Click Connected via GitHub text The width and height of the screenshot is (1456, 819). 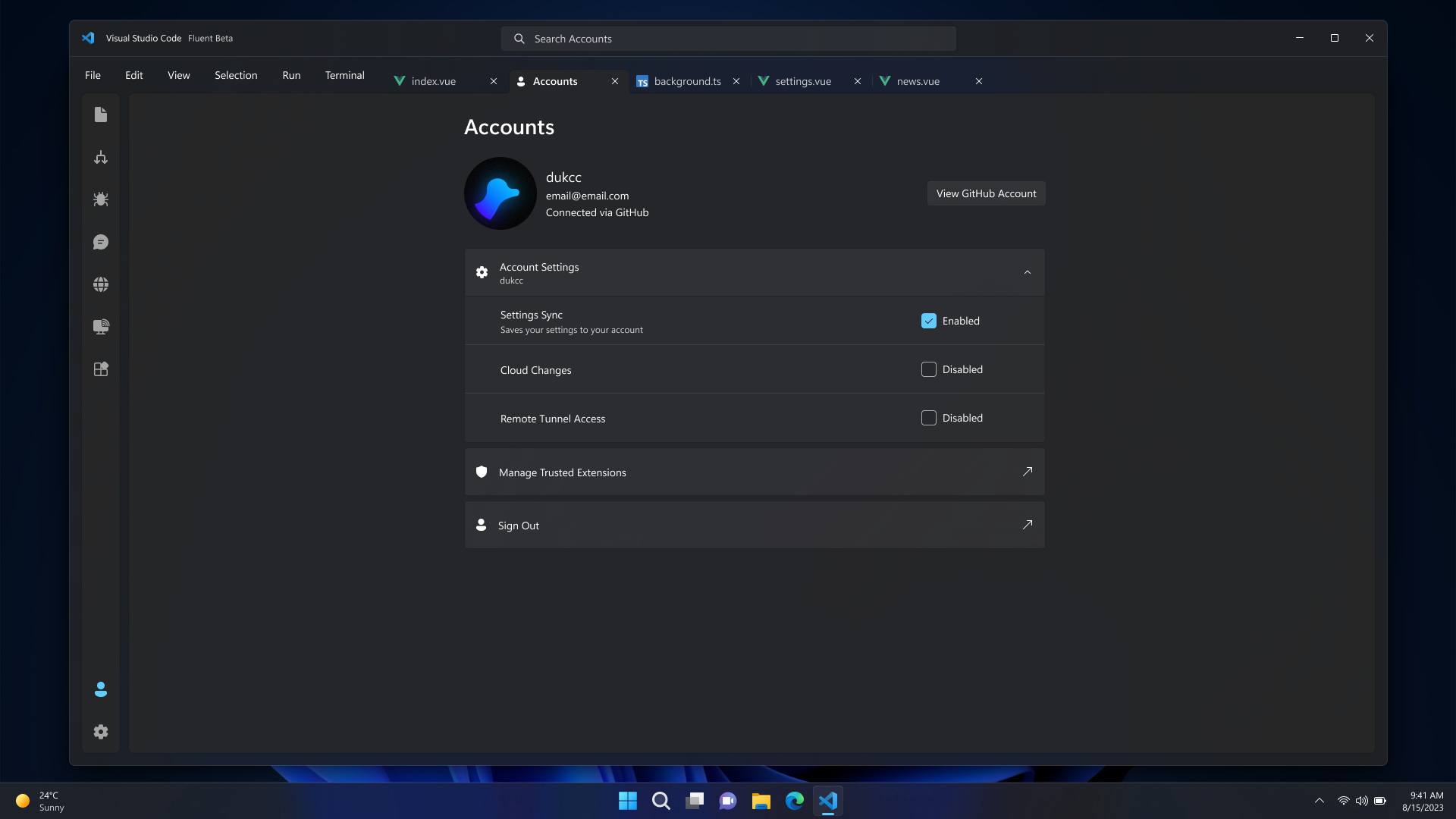click(x=597, y=212)
